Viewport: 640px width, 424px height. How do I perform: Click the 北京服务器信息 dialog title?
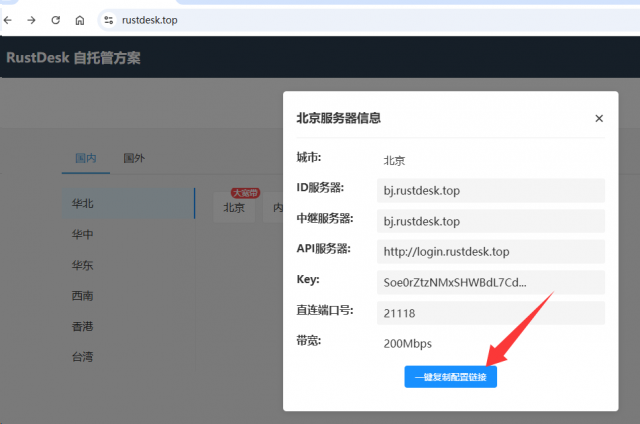[x=338, y=118]
